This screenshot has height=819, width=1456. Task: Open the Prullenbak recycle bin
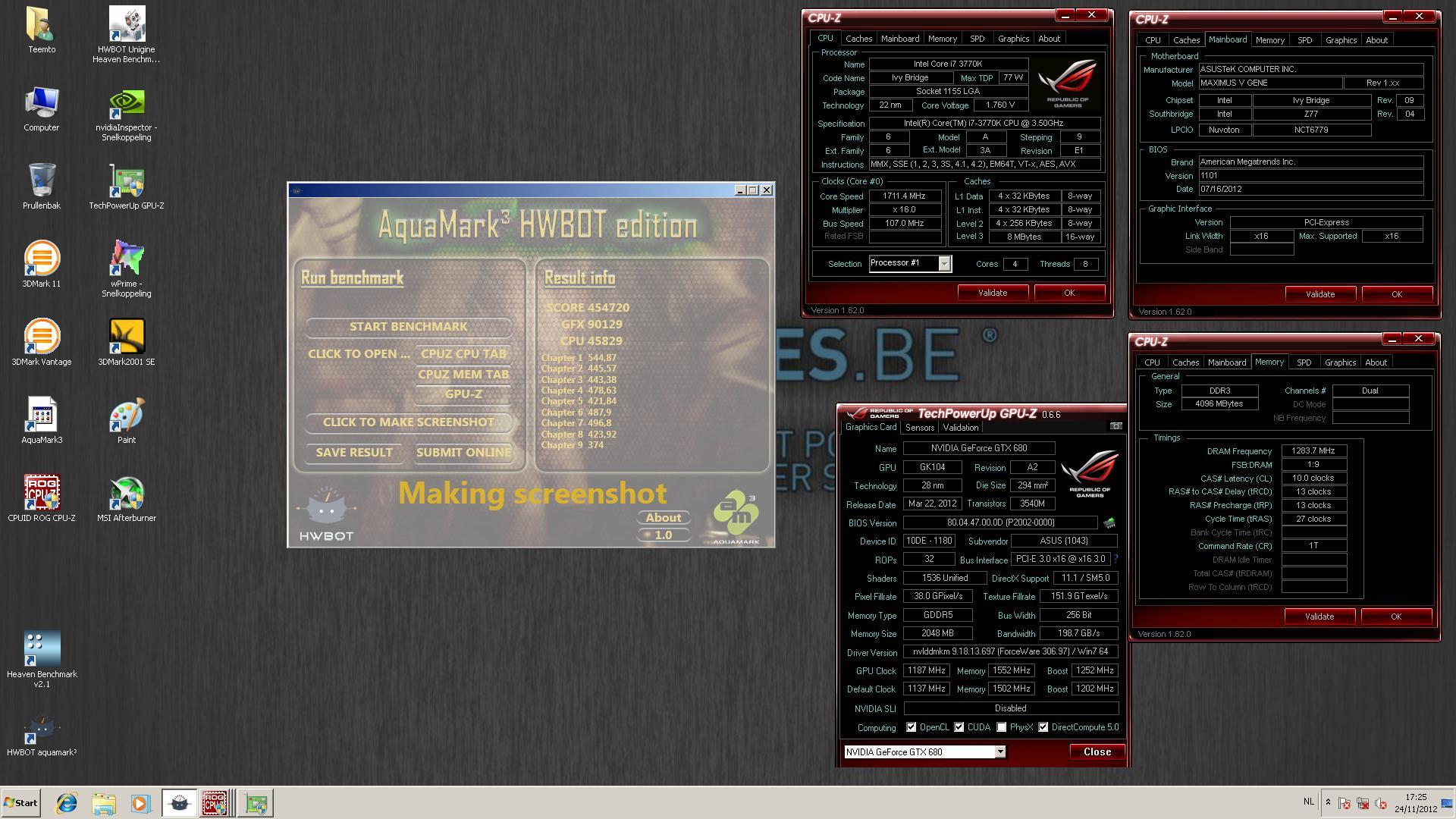pos(41,187)
